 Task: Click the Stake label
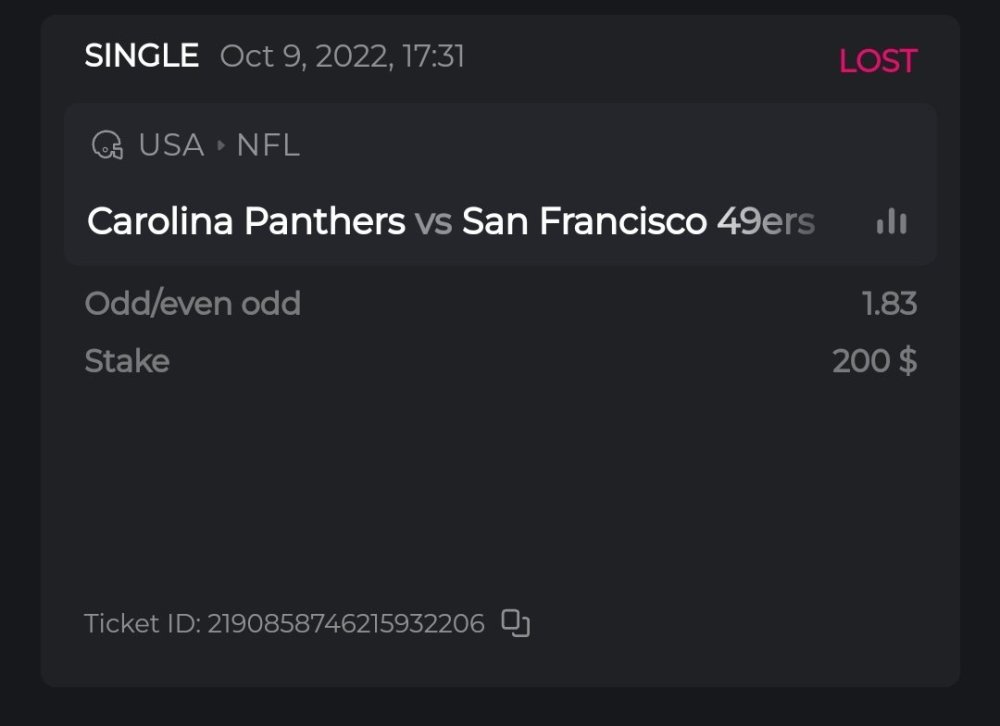tap(127, 361)
